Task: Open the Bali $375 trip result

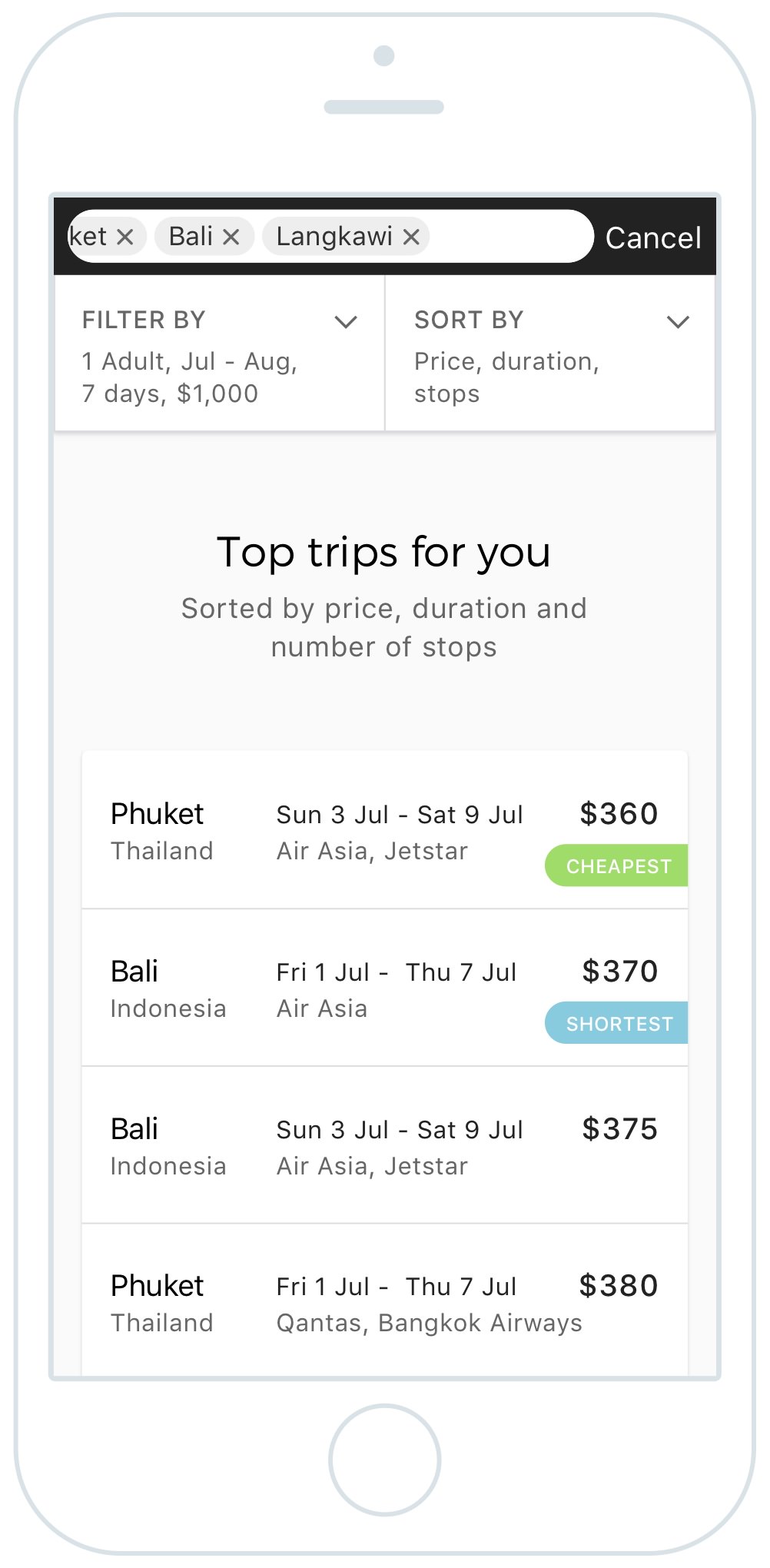Action: tap(385, 1145)
